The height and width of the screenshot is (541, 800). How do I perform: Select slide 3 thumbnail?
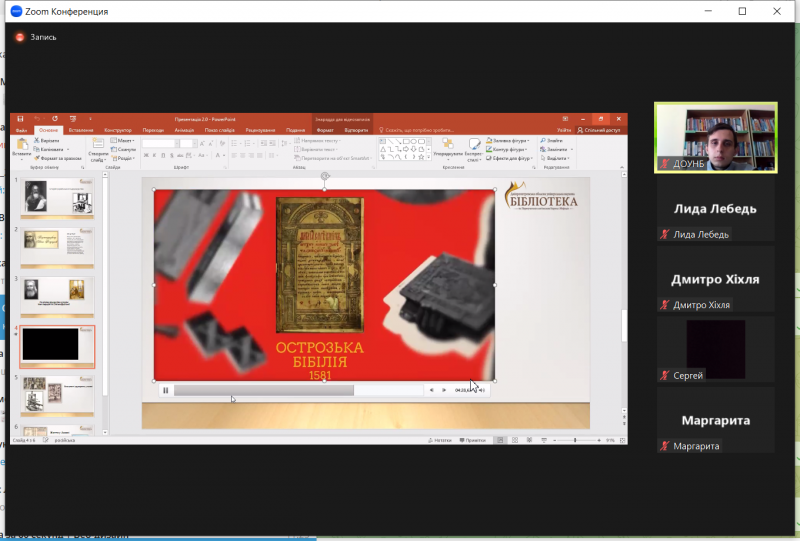click(57, 297)
